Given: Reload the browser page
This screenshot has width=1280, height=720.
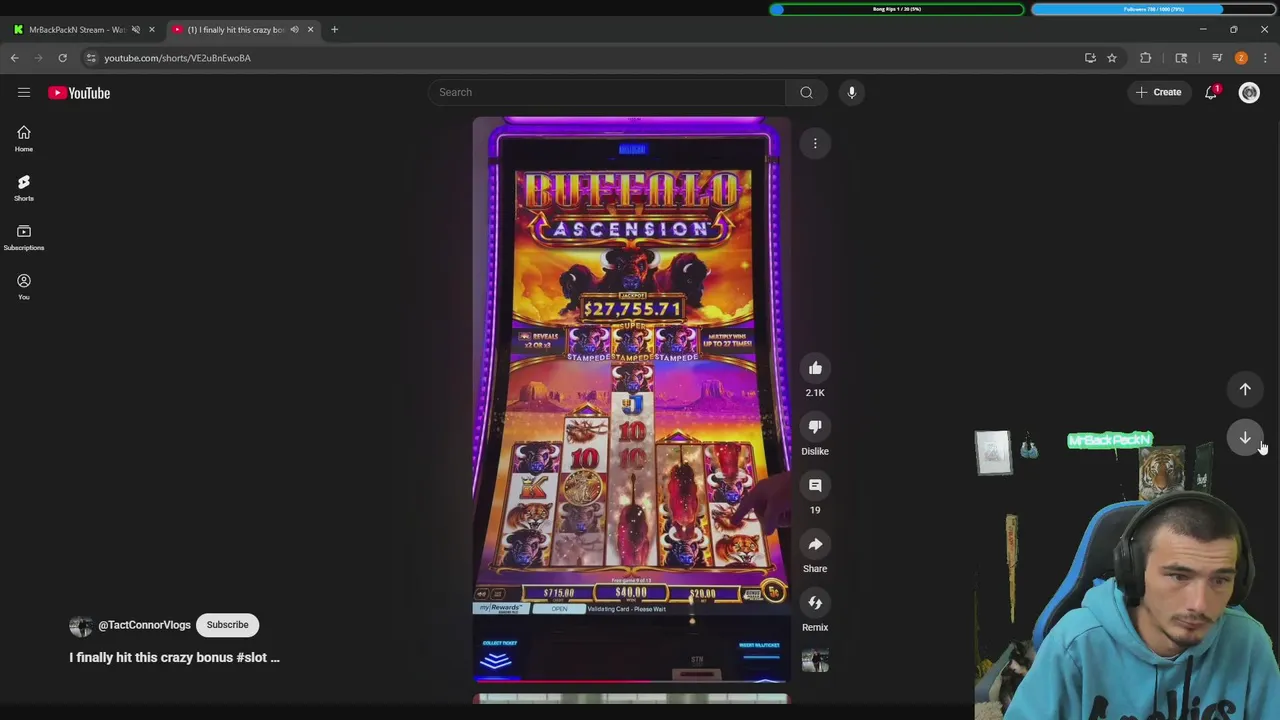Looking at the screenshot, I should [62, 58].
